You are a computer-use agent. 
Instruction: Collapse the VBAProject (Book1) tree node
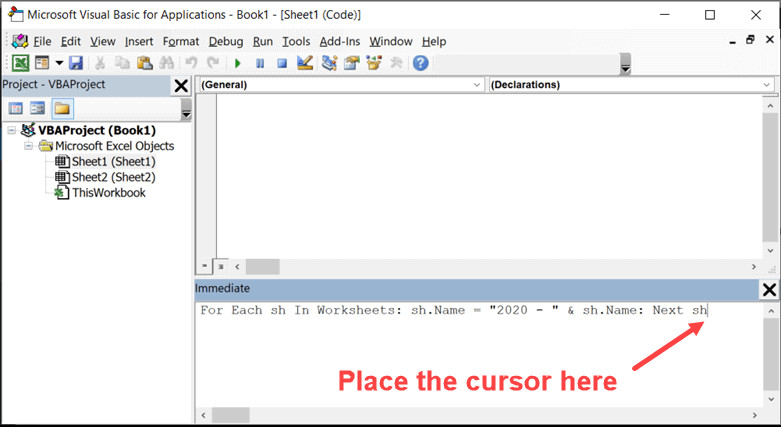11,130
